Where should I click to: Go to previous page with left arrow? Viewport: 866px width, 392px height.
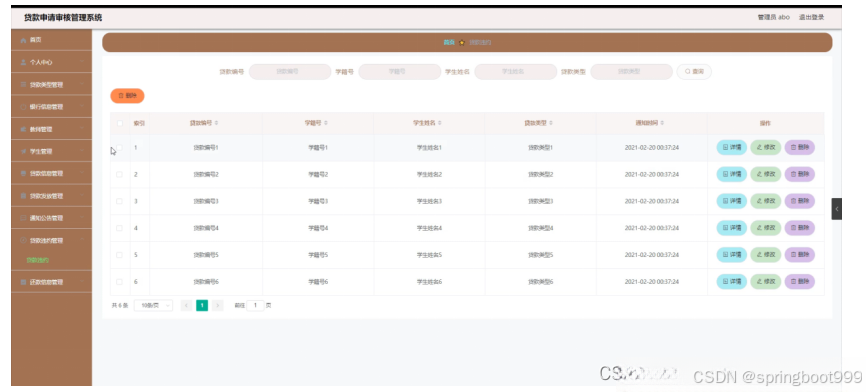[187, 305]
